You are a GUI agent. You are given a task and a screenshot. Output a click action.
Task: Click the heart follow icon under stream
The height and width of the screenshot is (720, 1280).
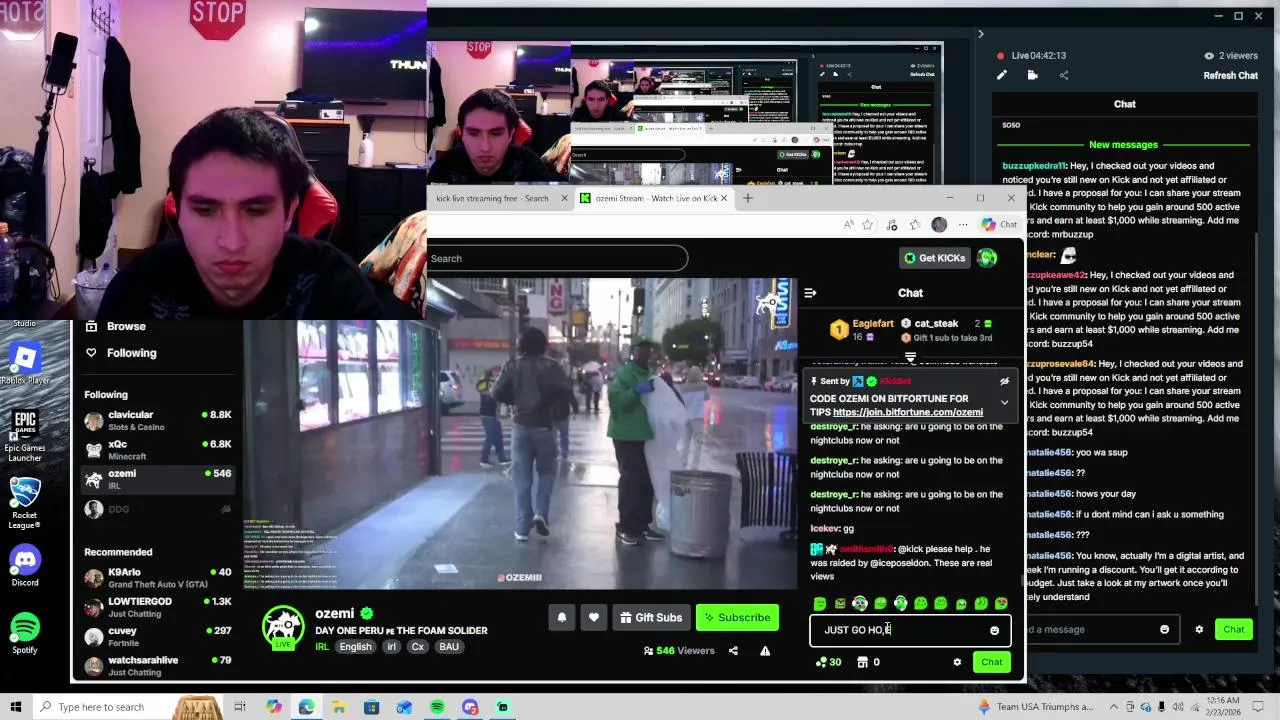click(594, 617)
